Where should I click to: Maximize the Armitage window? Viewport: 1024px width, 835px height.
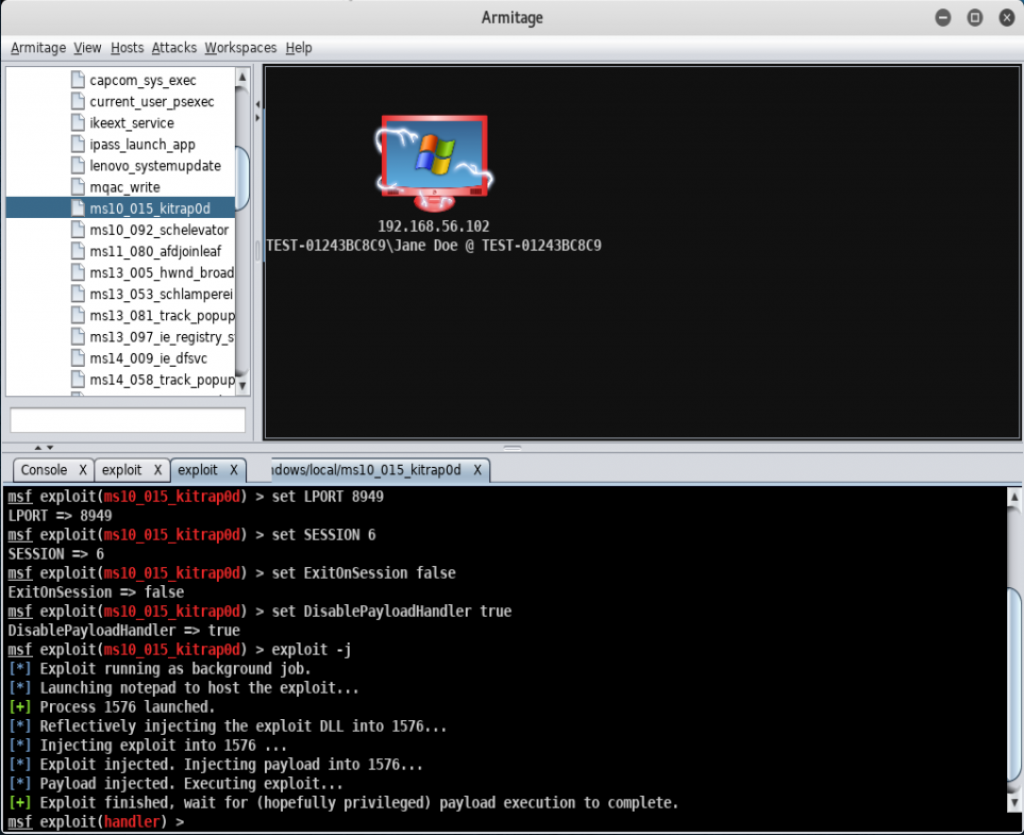tap(974, 18)
